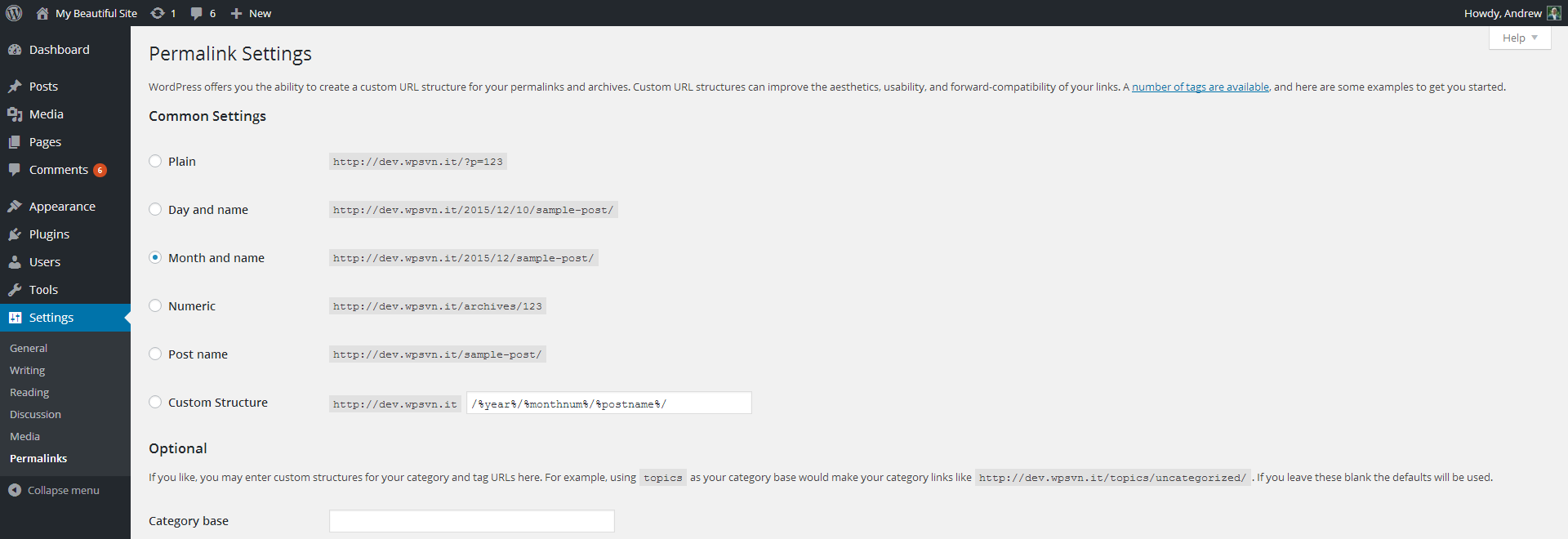Expand the Help dropdown tab
The width and height of the screenshot is (1568, 539).
[1520, 38]
